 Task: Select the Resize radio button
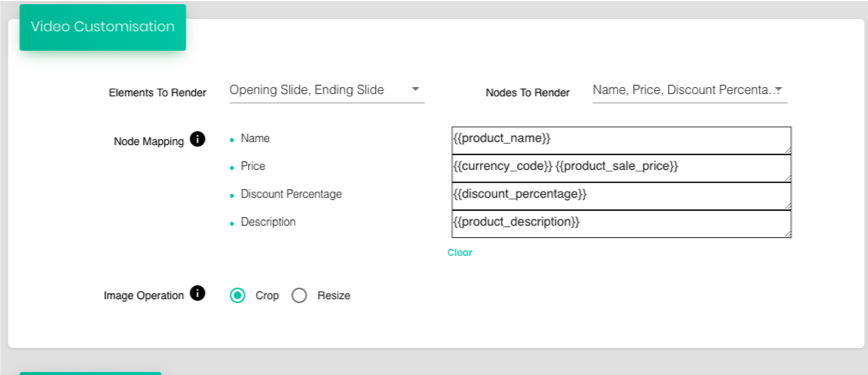tap(299, 296)
